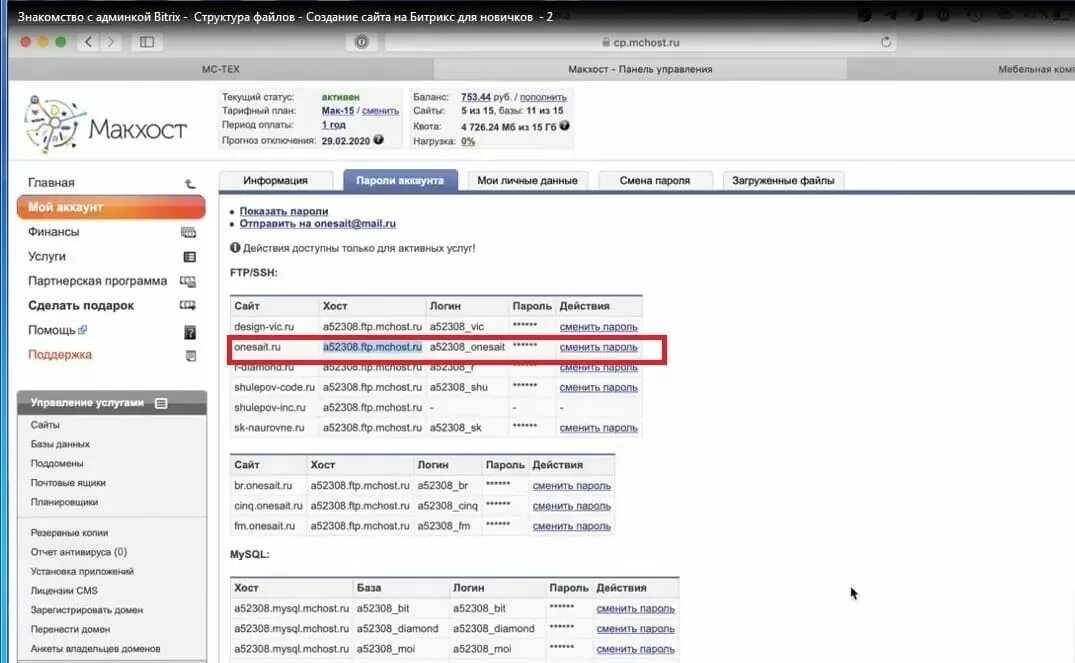Click the external link icon beside Помощь
1075x663 pixels.
pos(82,330)
